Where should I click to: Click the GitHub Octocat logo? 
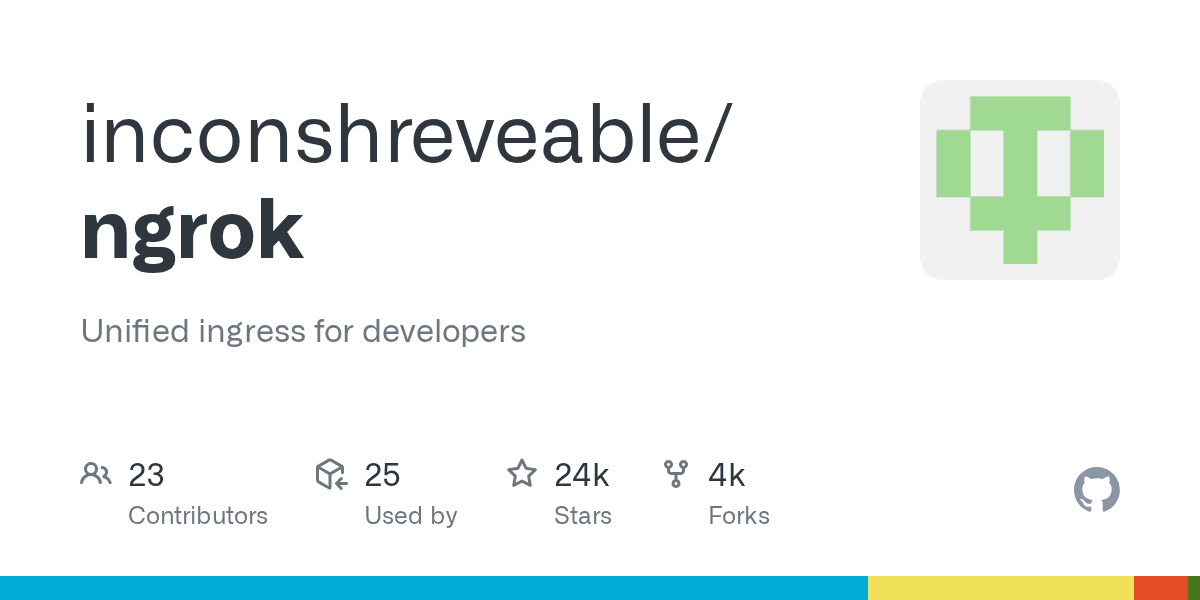[1096, 491]
